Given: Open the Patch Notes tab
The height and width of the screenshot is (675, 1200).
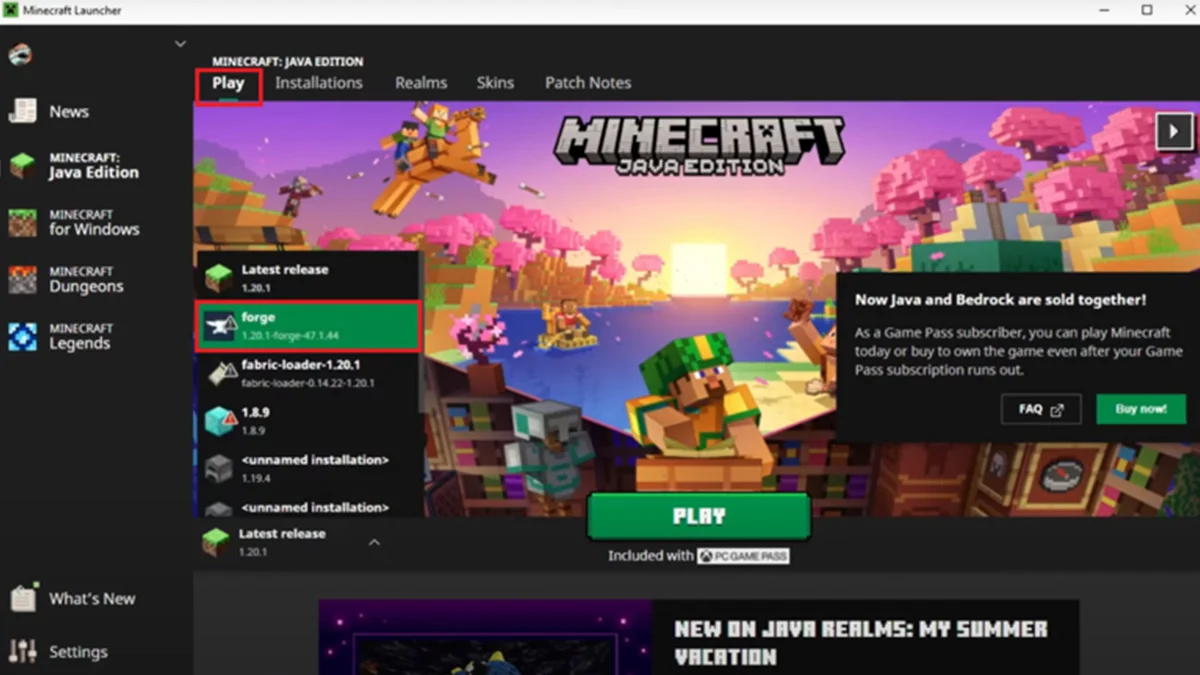Looking at the screenshot, I should pyautogui.click(x=587, y=83).
